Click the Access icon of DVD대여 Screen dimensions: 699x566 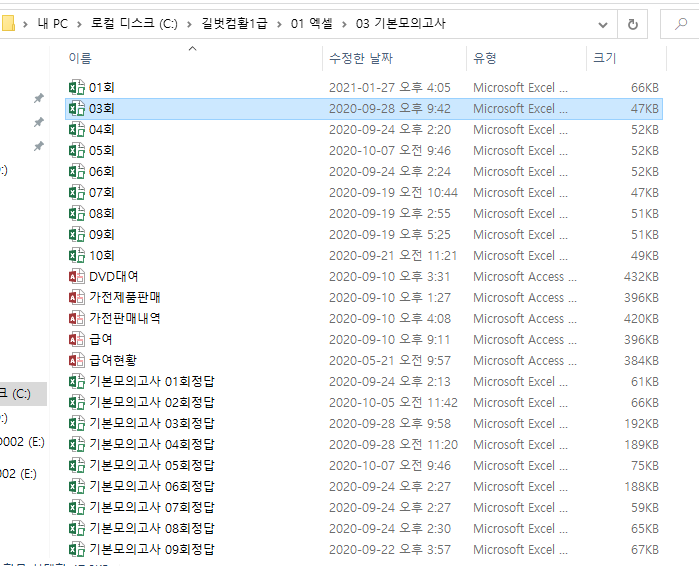click(76, 277)
